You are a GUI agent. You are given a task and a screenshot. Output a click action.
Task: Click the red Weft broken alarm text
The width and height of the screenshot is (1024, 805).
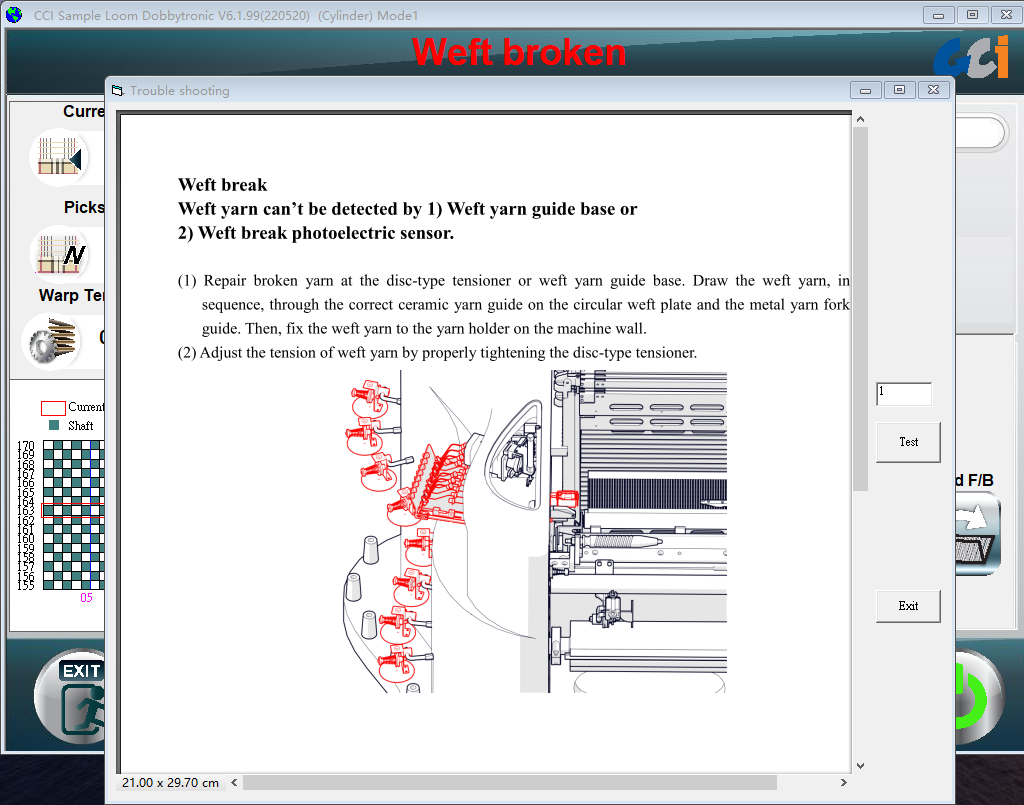point(519,52)
